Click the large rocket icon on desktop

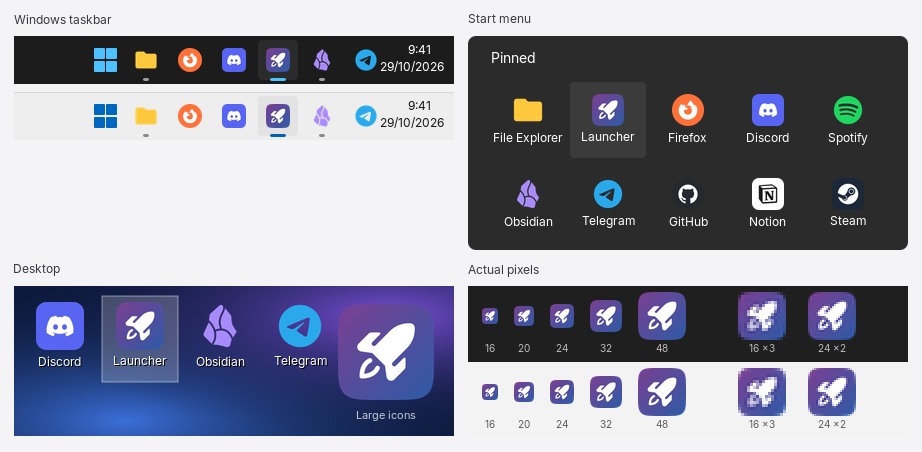pyautogui.click(x=386, y=352)
